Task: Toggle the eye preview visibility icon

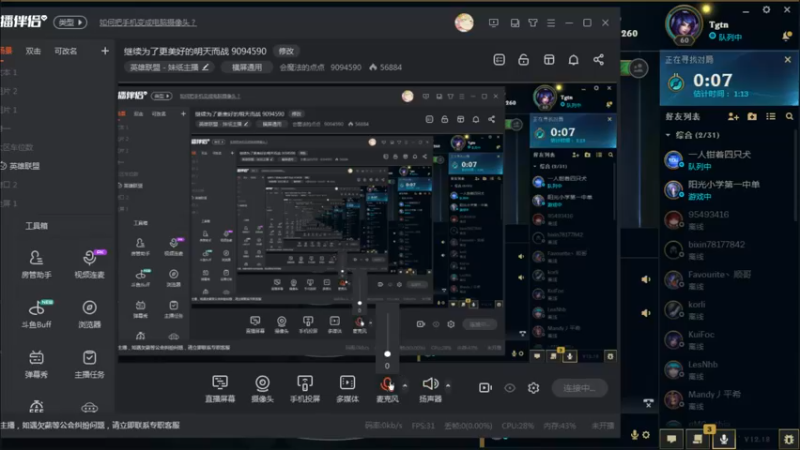Action: point(510,388)
